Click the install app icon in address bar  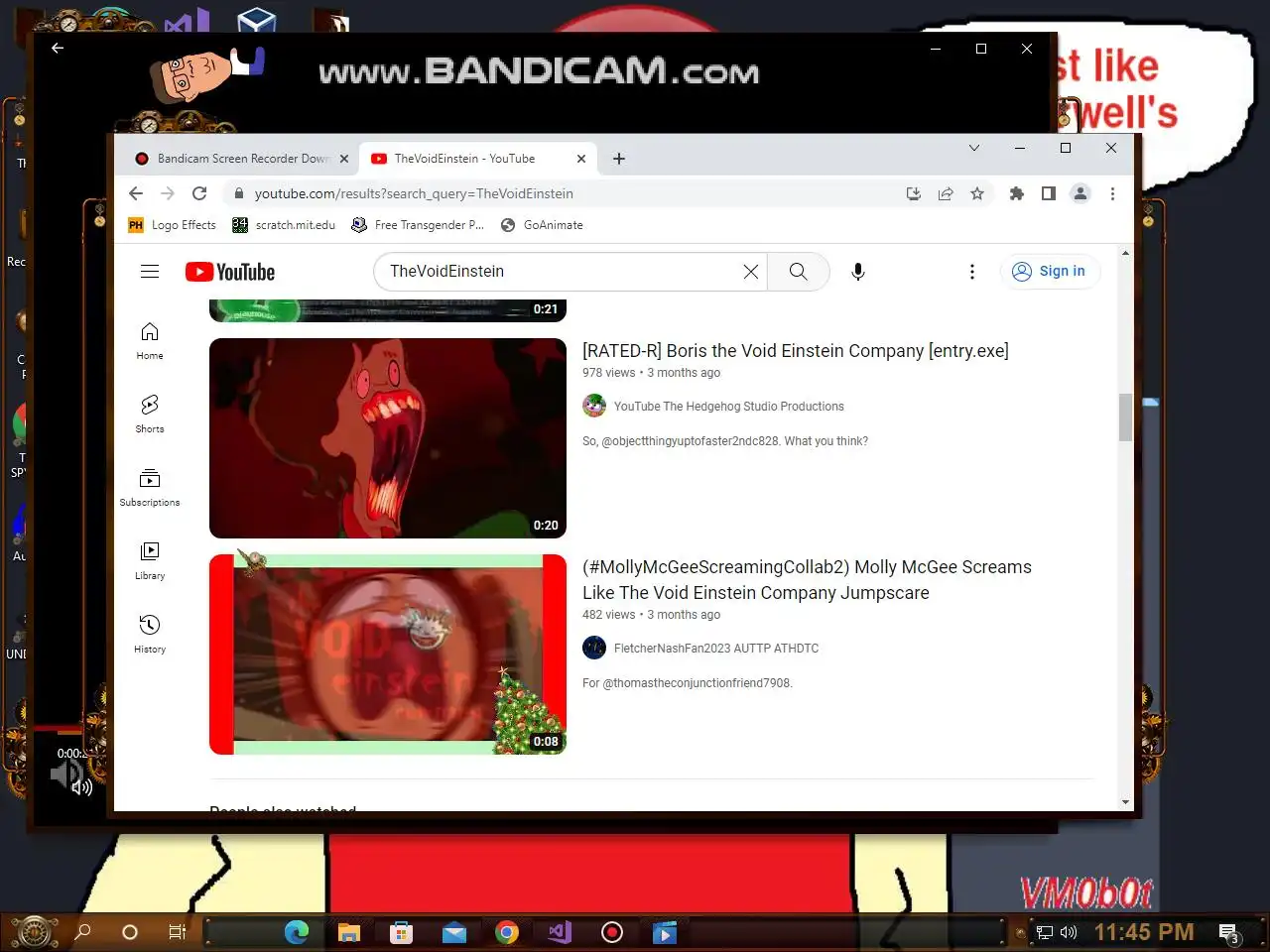914,193
